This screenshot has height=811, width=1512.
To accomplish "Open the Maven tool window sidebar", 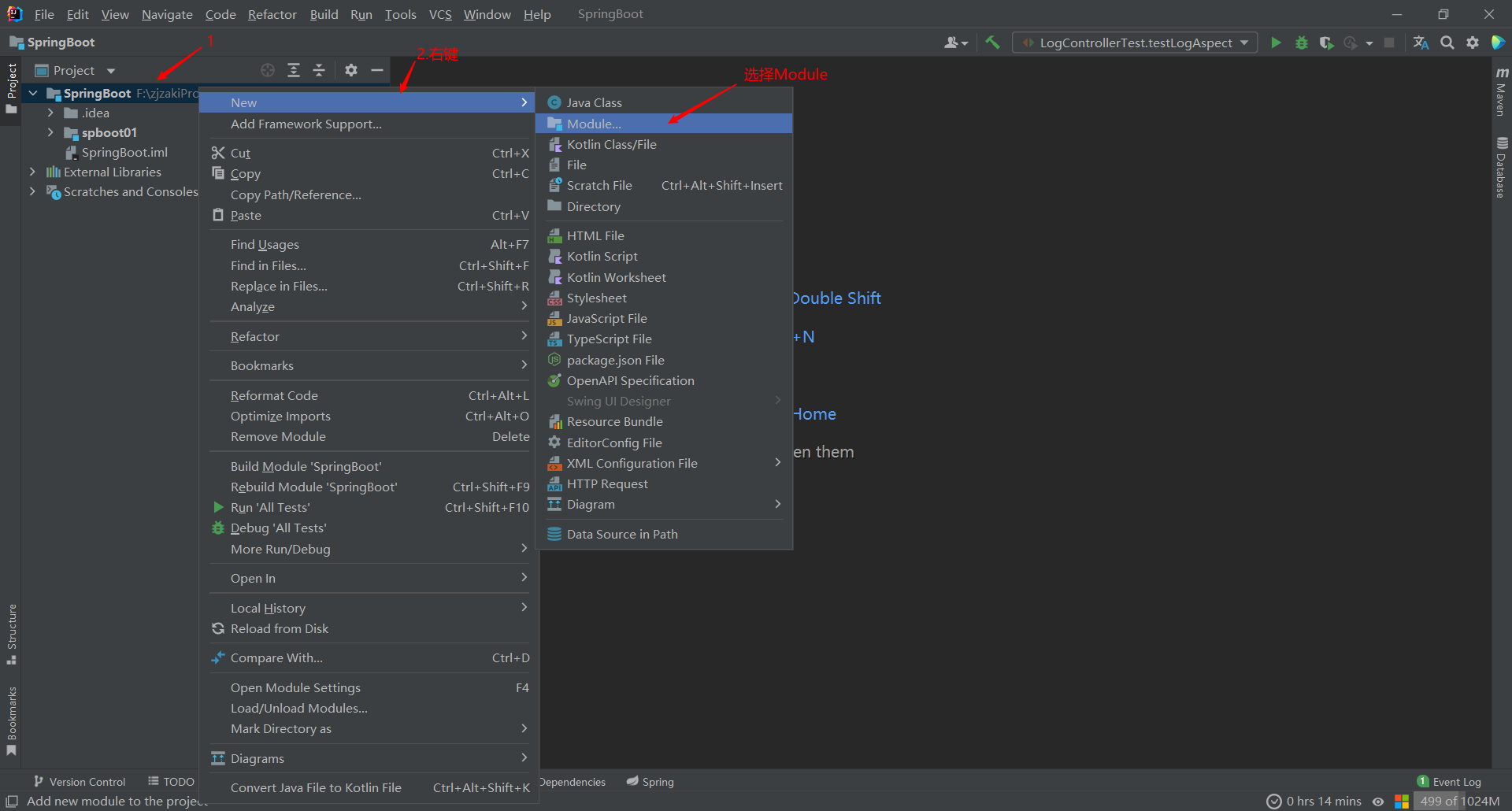I will pos(1502,91).
